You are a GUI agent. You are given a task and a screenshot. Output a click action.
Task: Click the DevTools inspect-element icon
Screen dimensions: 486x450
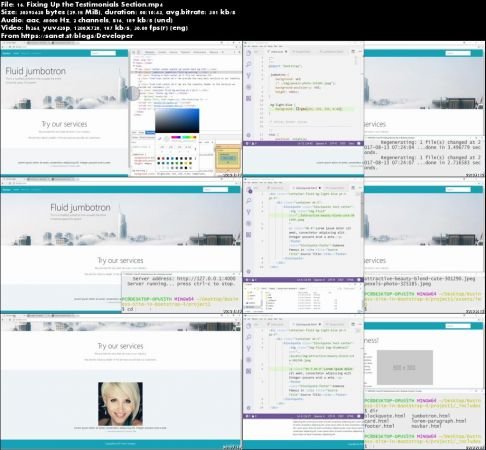coord(133,52)
